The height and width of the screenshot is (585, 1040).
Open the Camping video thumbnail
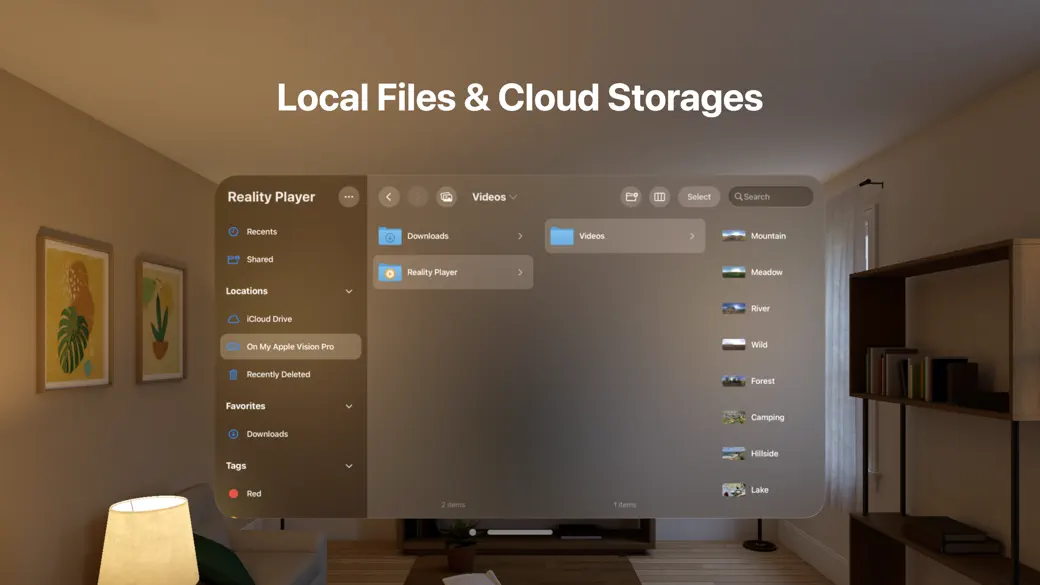[734, 418]
